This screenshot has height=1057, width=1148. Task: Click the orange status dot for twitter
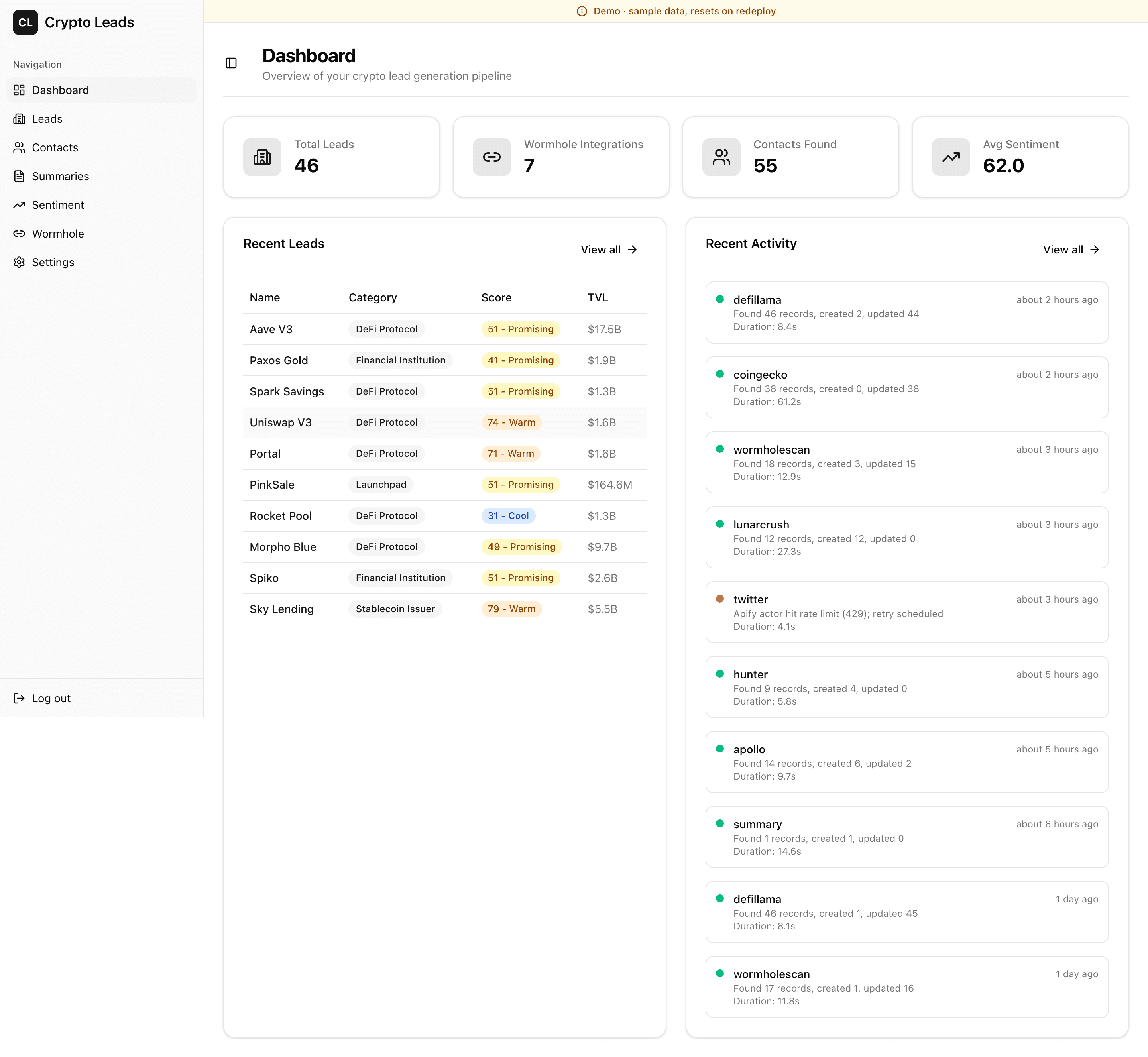click(x=719, y=599)
